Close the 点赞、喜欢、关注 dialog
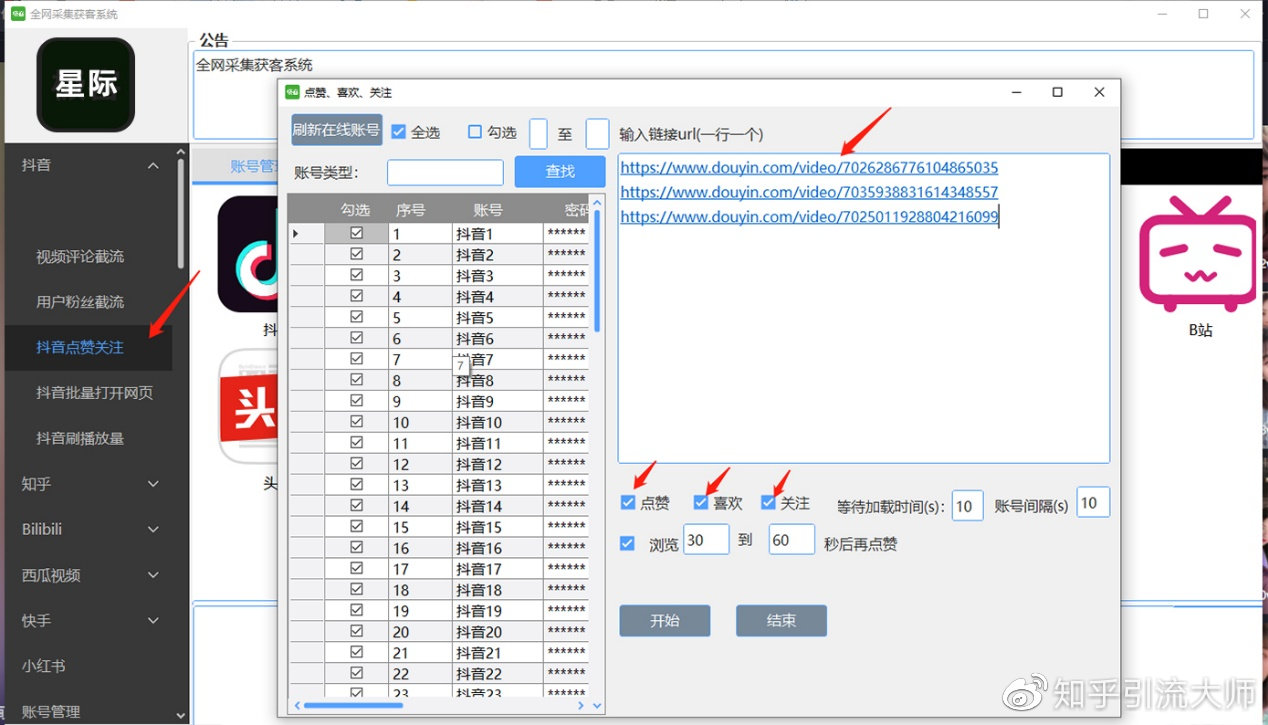The height and width of the screenshot is (725, 1268). click(x=1099, y=92)
